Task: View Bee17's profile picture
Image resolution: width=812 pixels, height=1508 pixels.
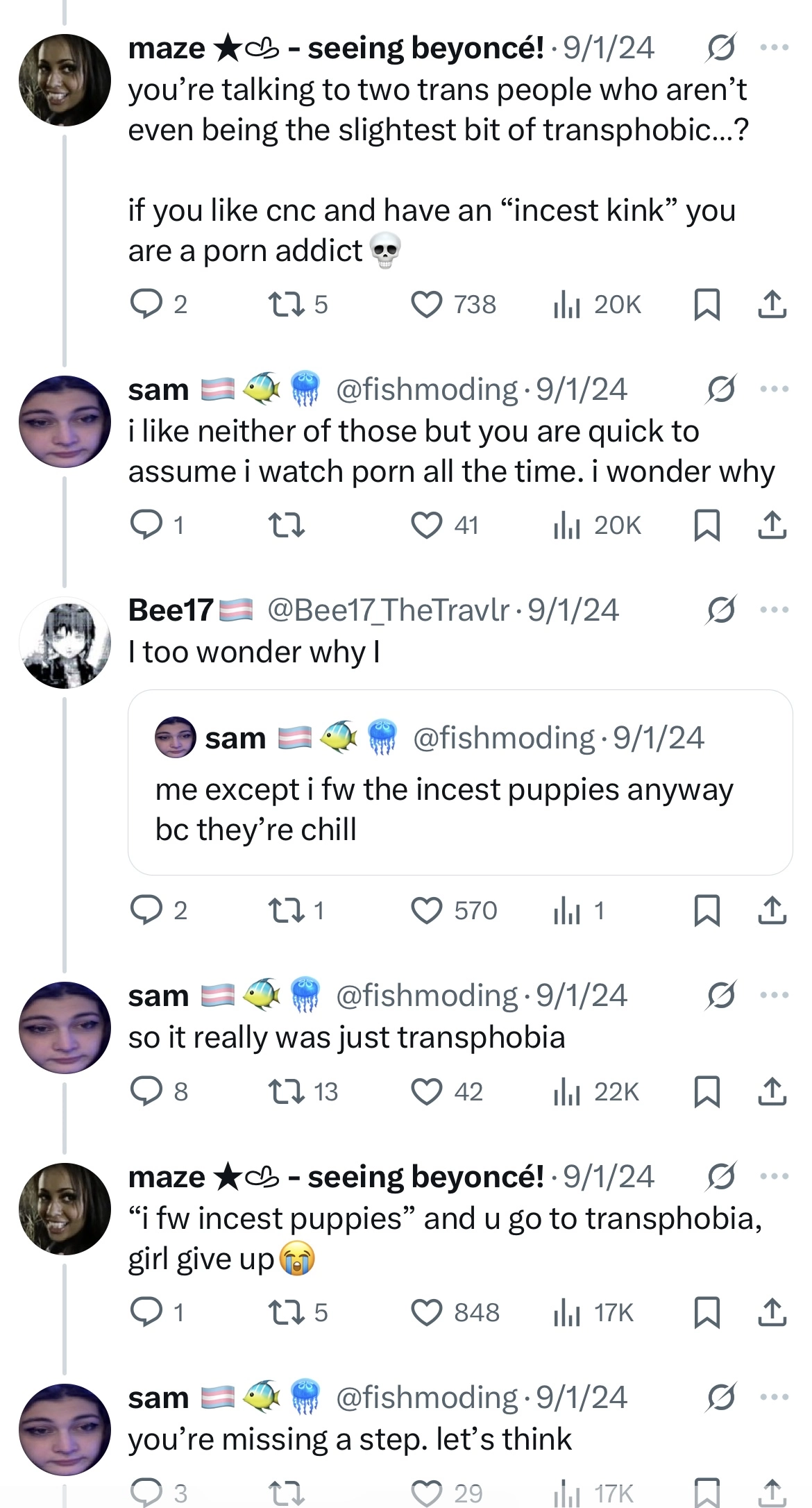Action: point(65,642)
